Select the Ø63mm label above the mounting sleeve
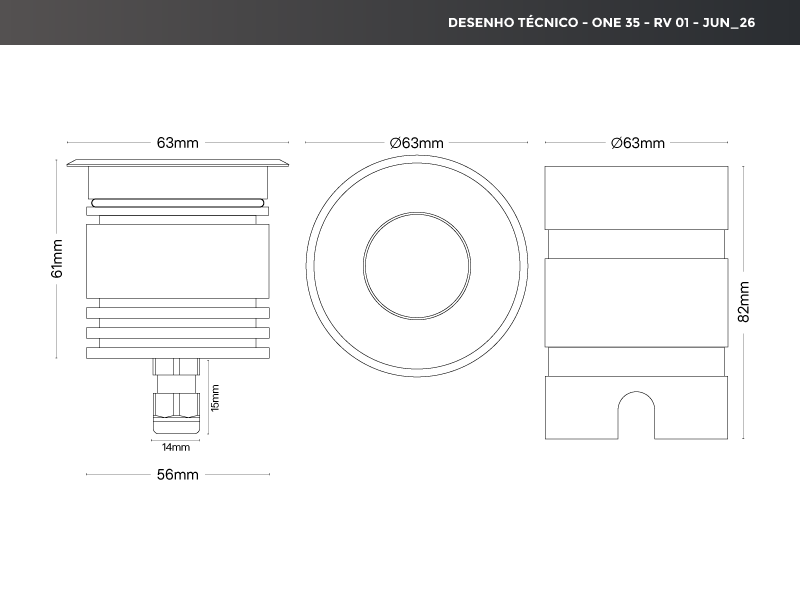The image size is (800, 600). coord(637,143)
